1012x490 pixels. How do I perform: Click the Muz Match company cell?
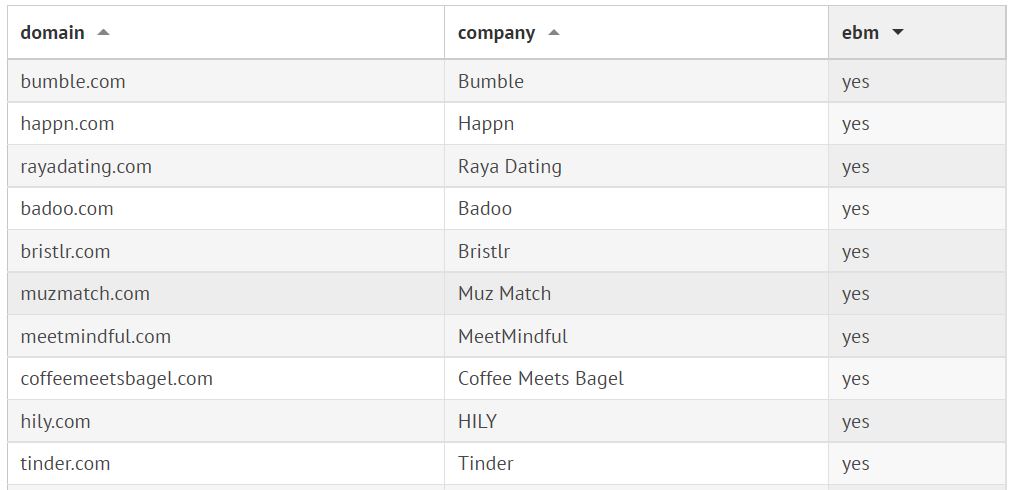[x=504, y=294]
